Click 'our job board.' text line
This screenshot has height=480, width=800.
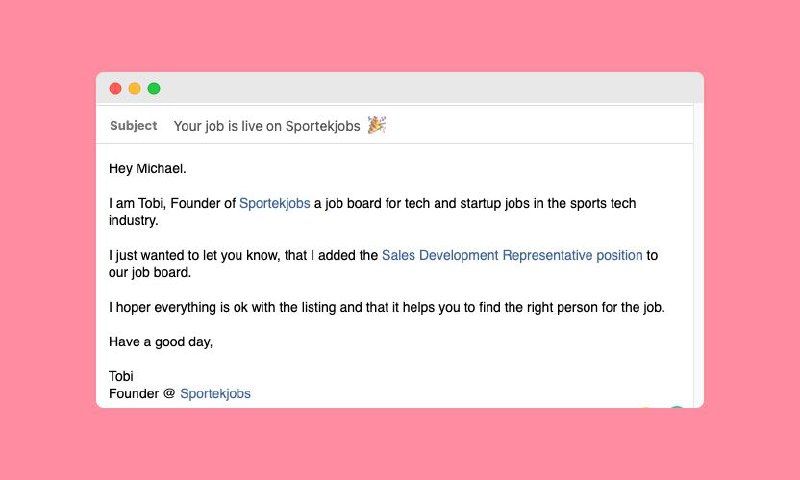[x=148, y=272]
